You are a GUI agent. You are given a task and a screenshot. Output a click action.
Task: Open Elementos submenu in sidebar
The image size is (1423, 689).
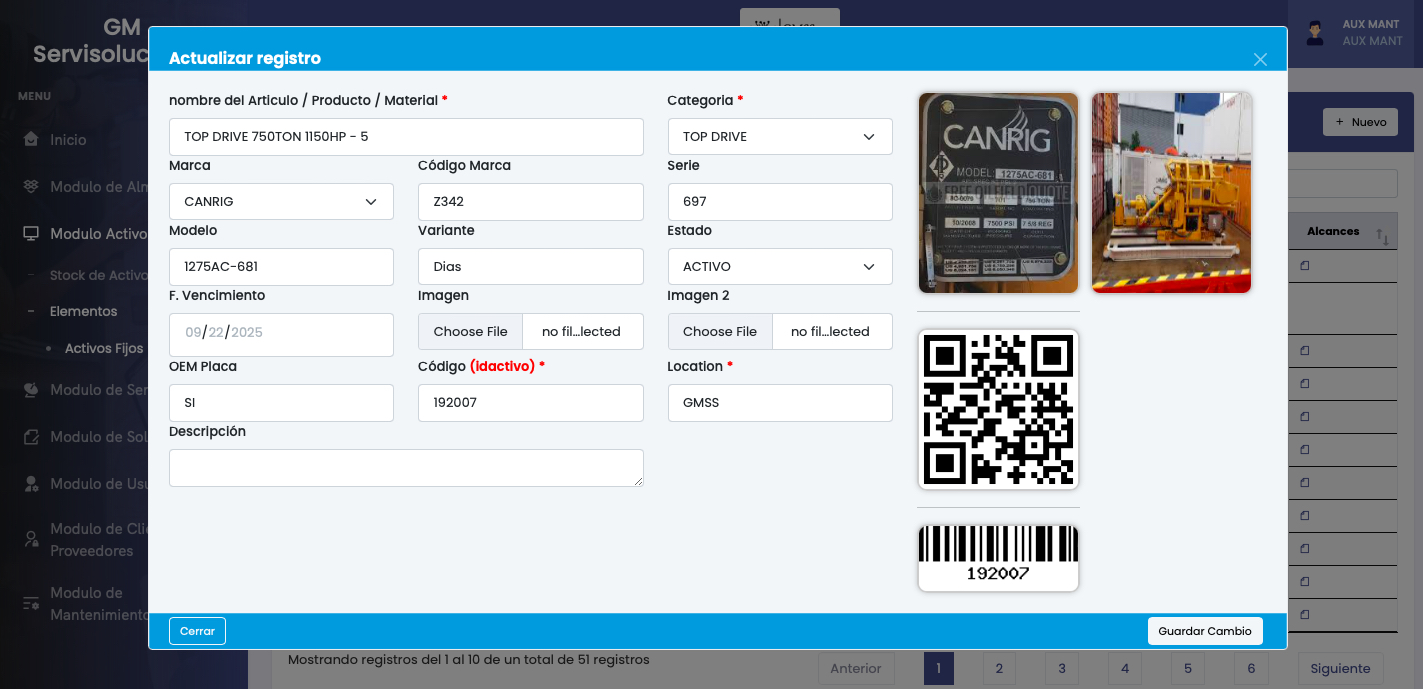84,311
